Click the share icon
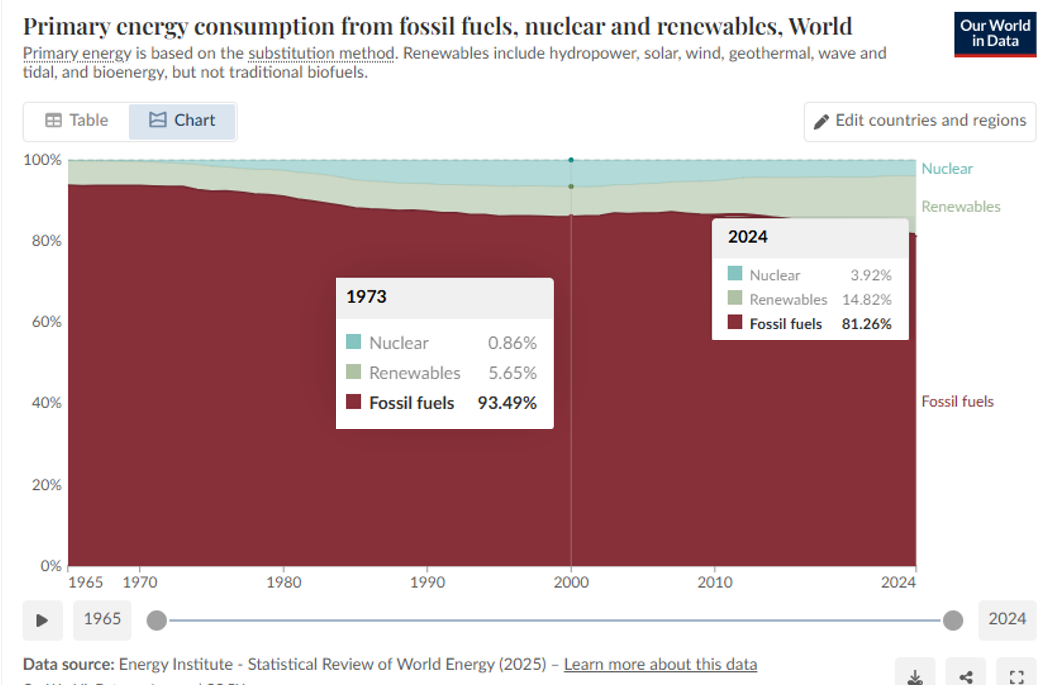The width and height of the screenshot is (1050, 685). 965,676
